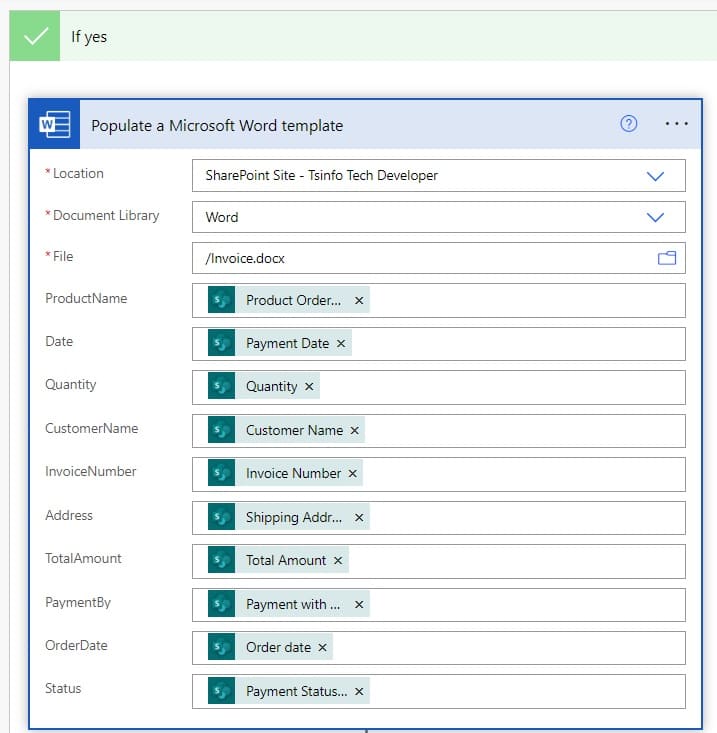Click the Word icon in the action header
This screenshot has width=717, height=733.
(55, 124)
